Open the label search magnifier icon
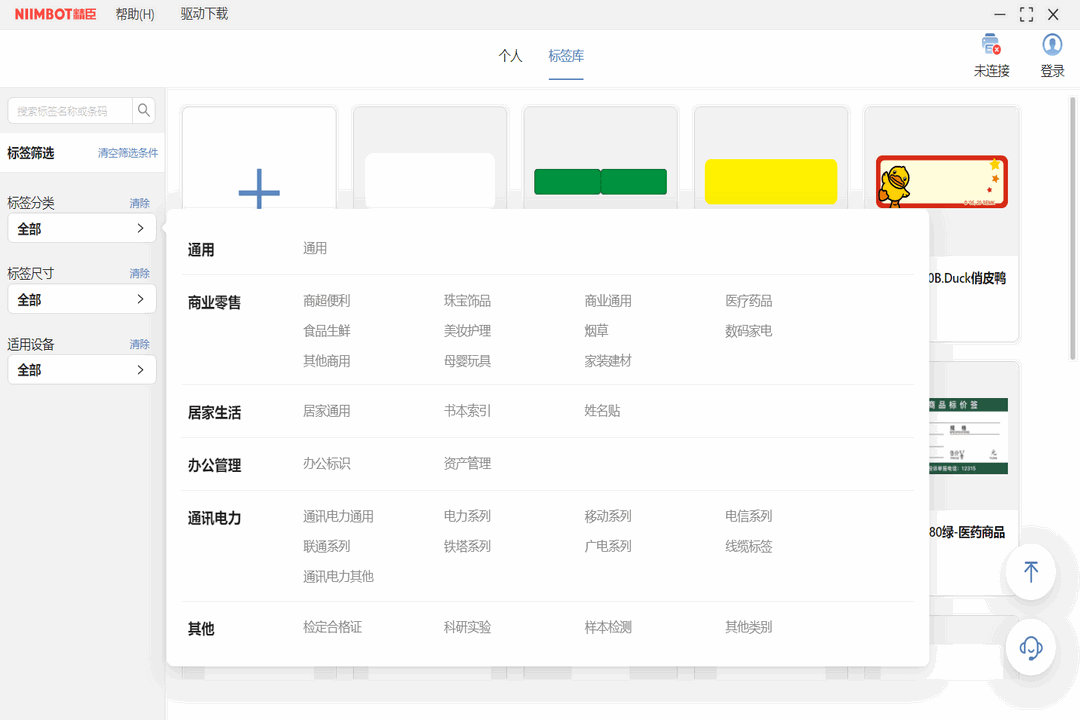The image size is (1080, 720). tap(143, 110)
